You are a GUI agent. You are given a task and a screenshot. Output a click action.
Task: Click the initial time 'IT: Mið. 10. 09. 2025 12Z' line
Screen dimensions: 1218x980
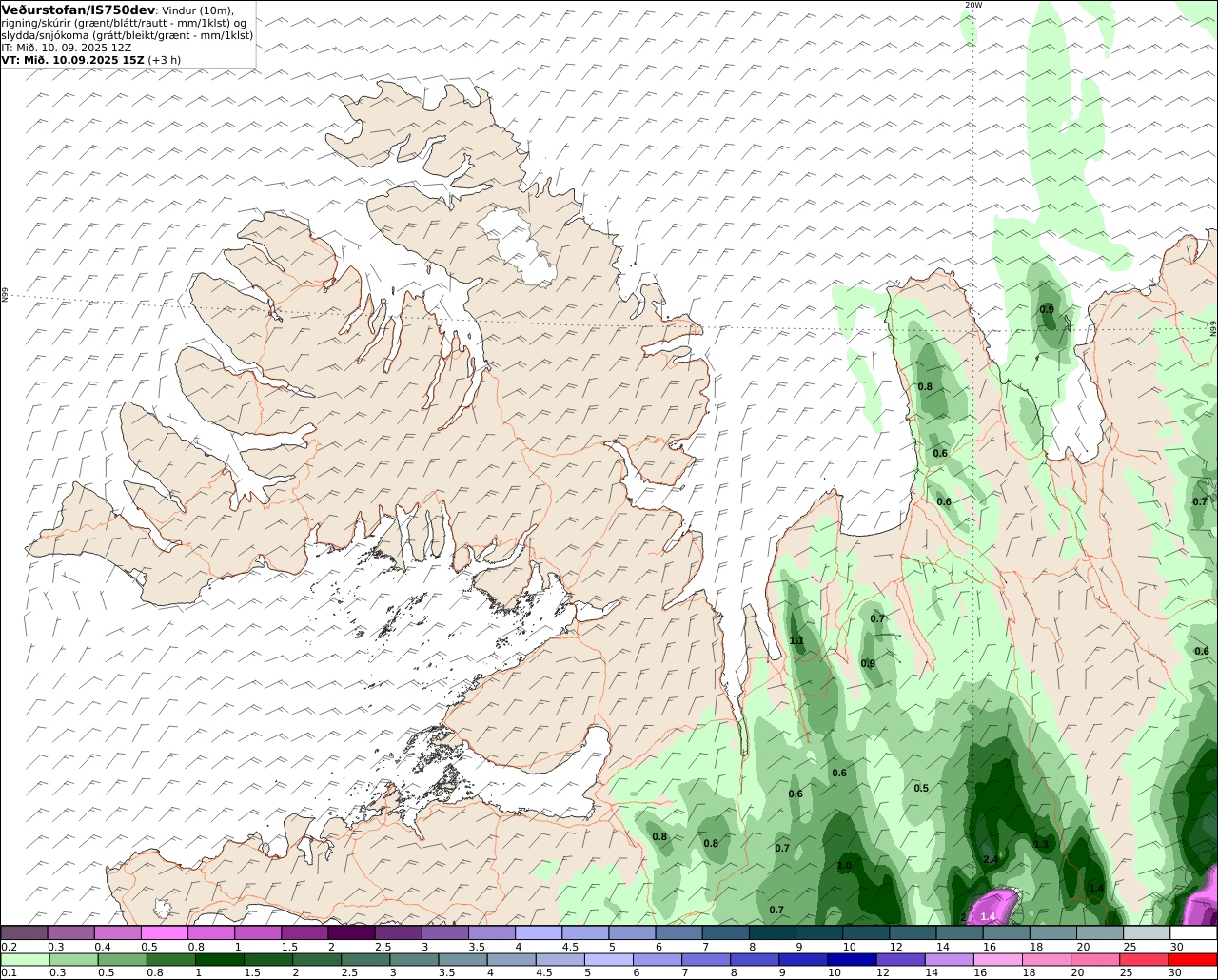[x=67, y=47]
